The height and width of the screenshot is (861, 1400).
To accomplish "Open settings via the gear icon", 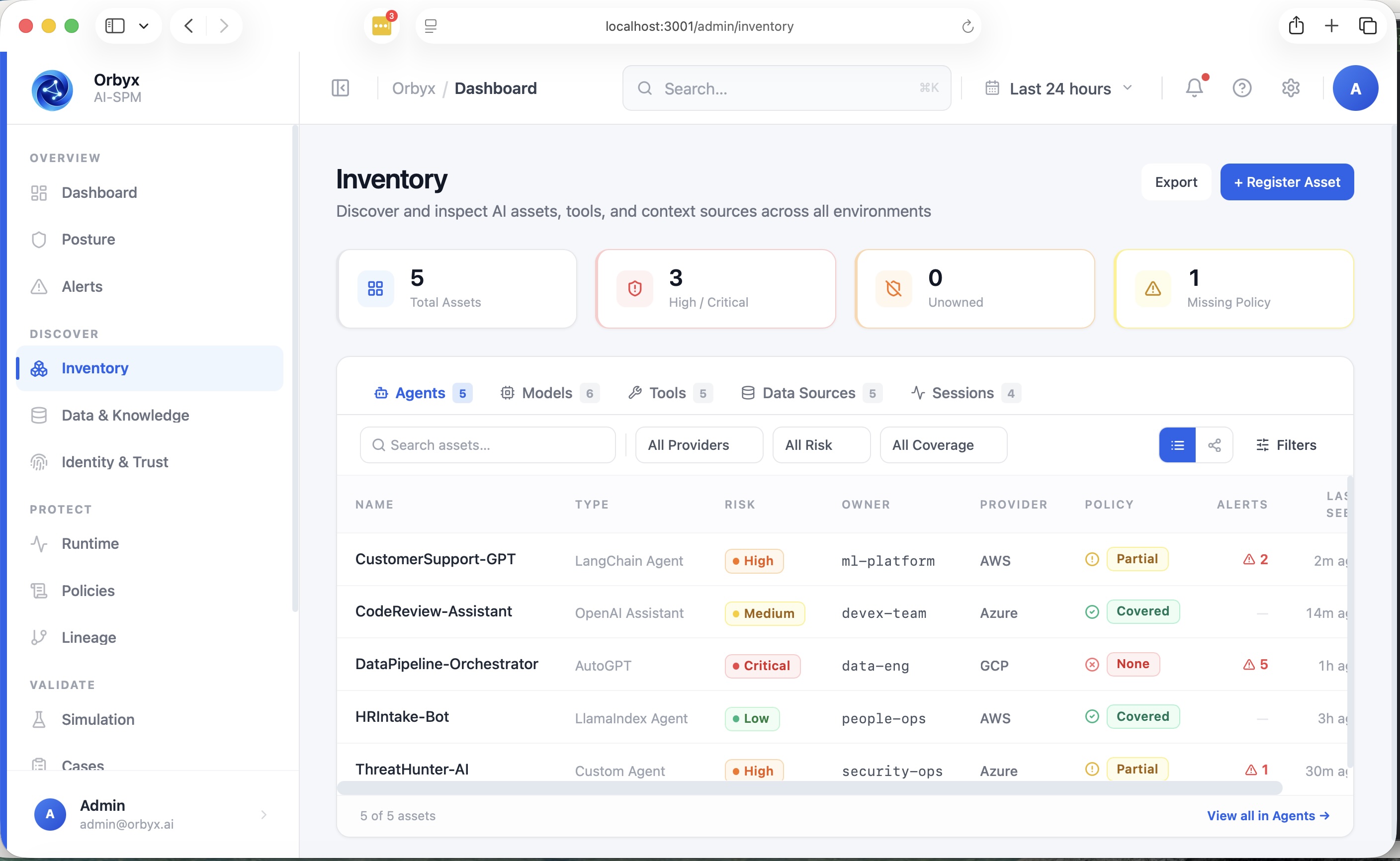I will [x=1290, y=87].
